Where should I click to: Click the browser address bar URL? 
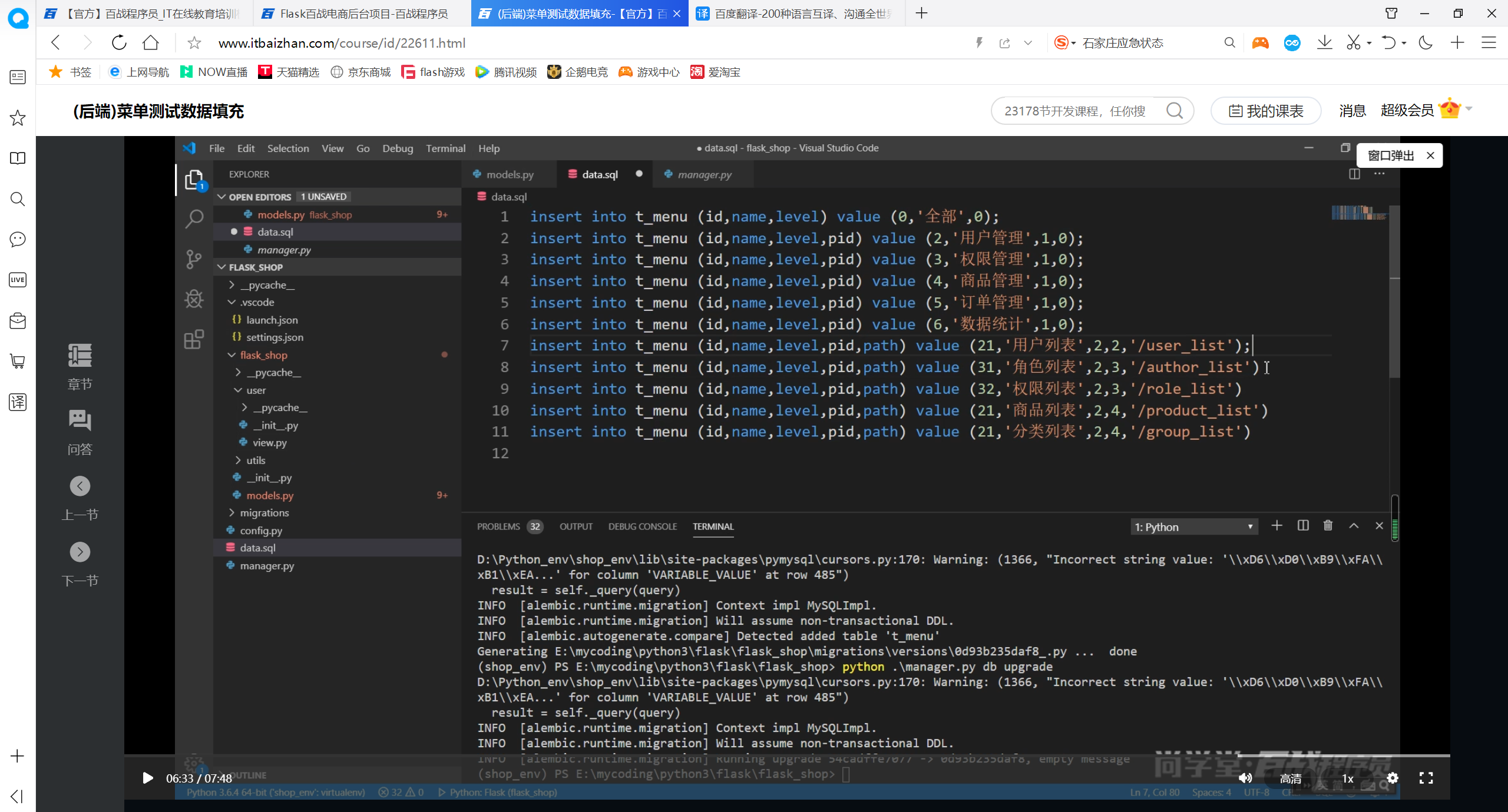(342, 43)
